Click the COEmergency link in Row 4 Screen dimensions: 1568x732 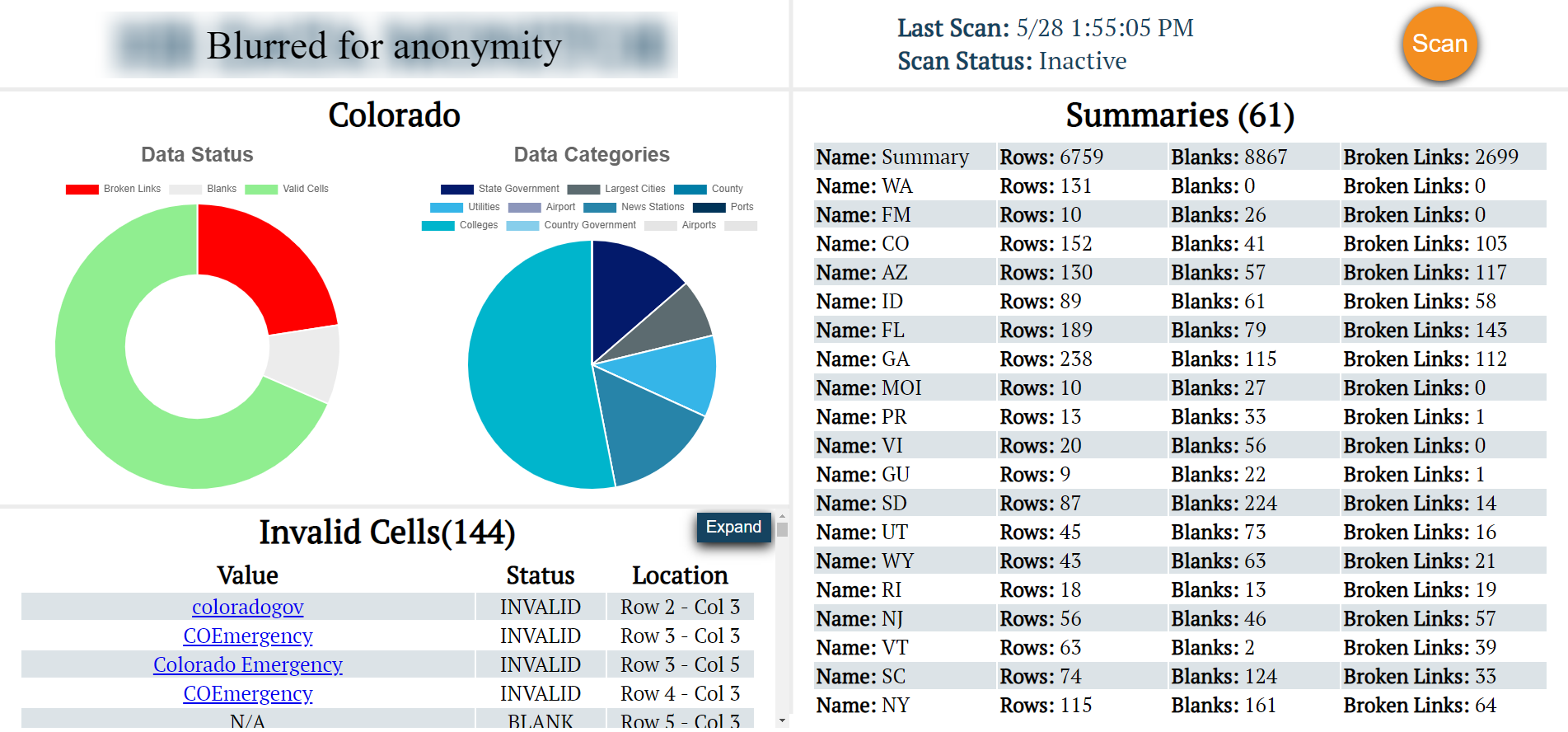(x=247, y=693)
